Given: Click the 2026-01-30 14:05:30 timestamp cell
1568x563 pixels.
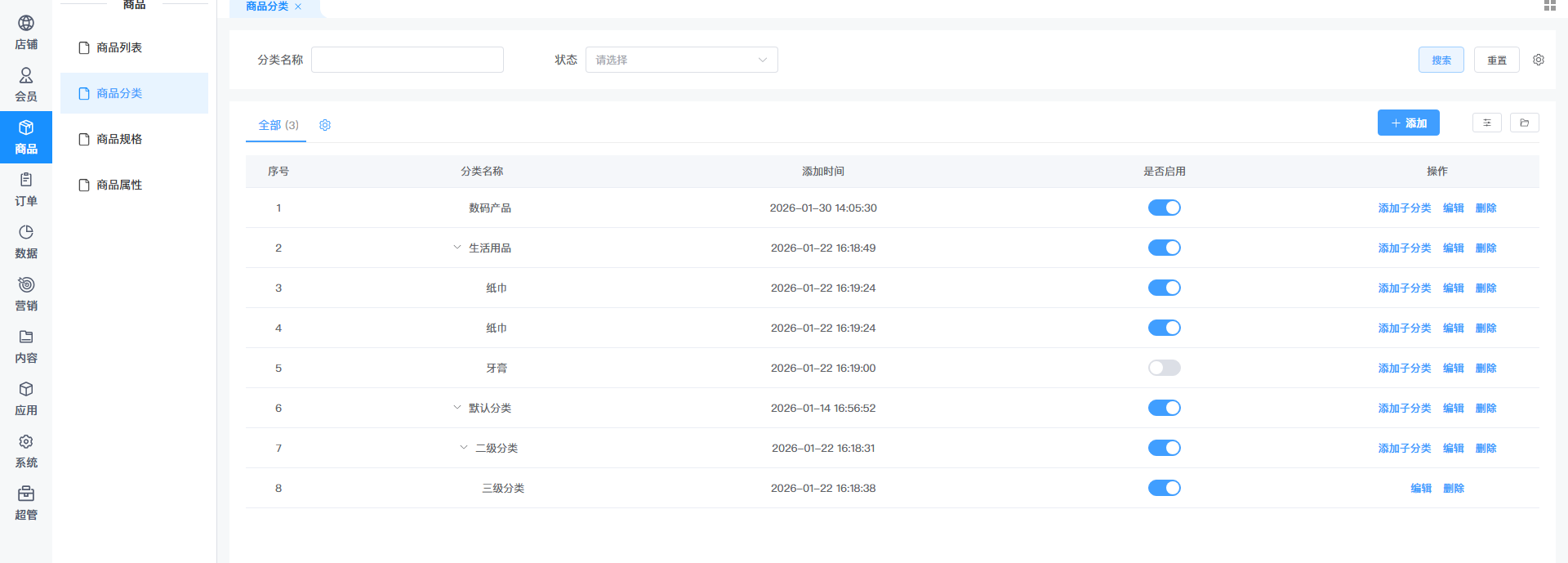Looking at the screenshot, I should pos(823,208).
